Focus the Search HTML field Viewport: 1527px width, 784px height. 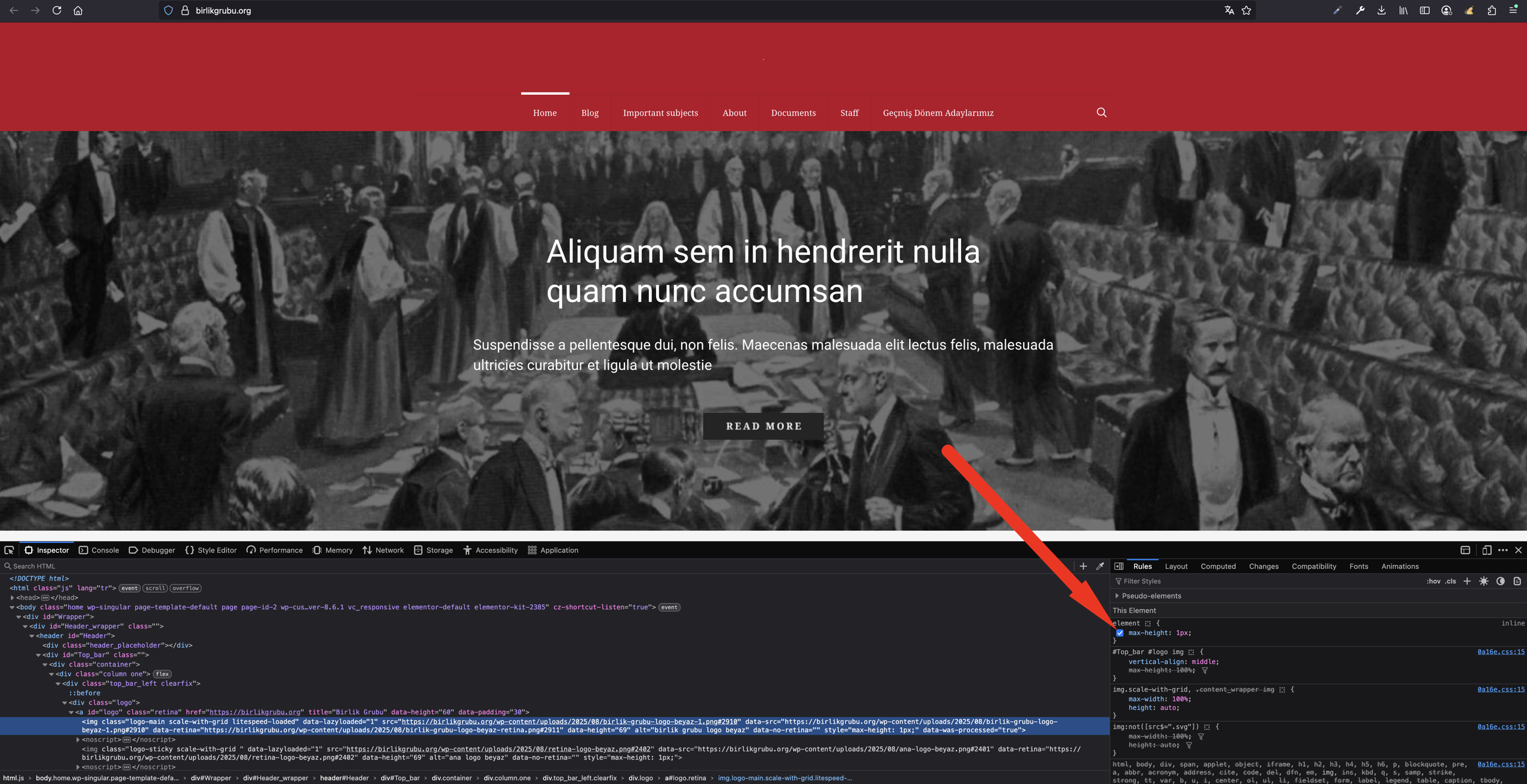click(x=537, y=566)
